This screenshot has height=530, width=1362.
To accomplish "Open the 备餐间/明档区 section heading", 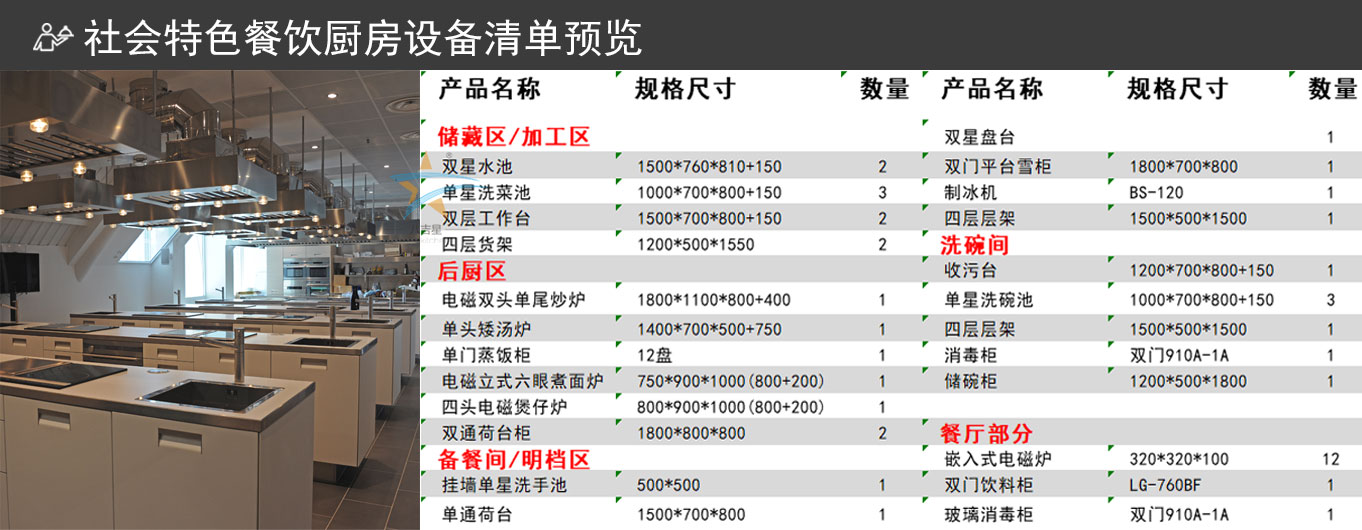I will click(x=514, y=459).
